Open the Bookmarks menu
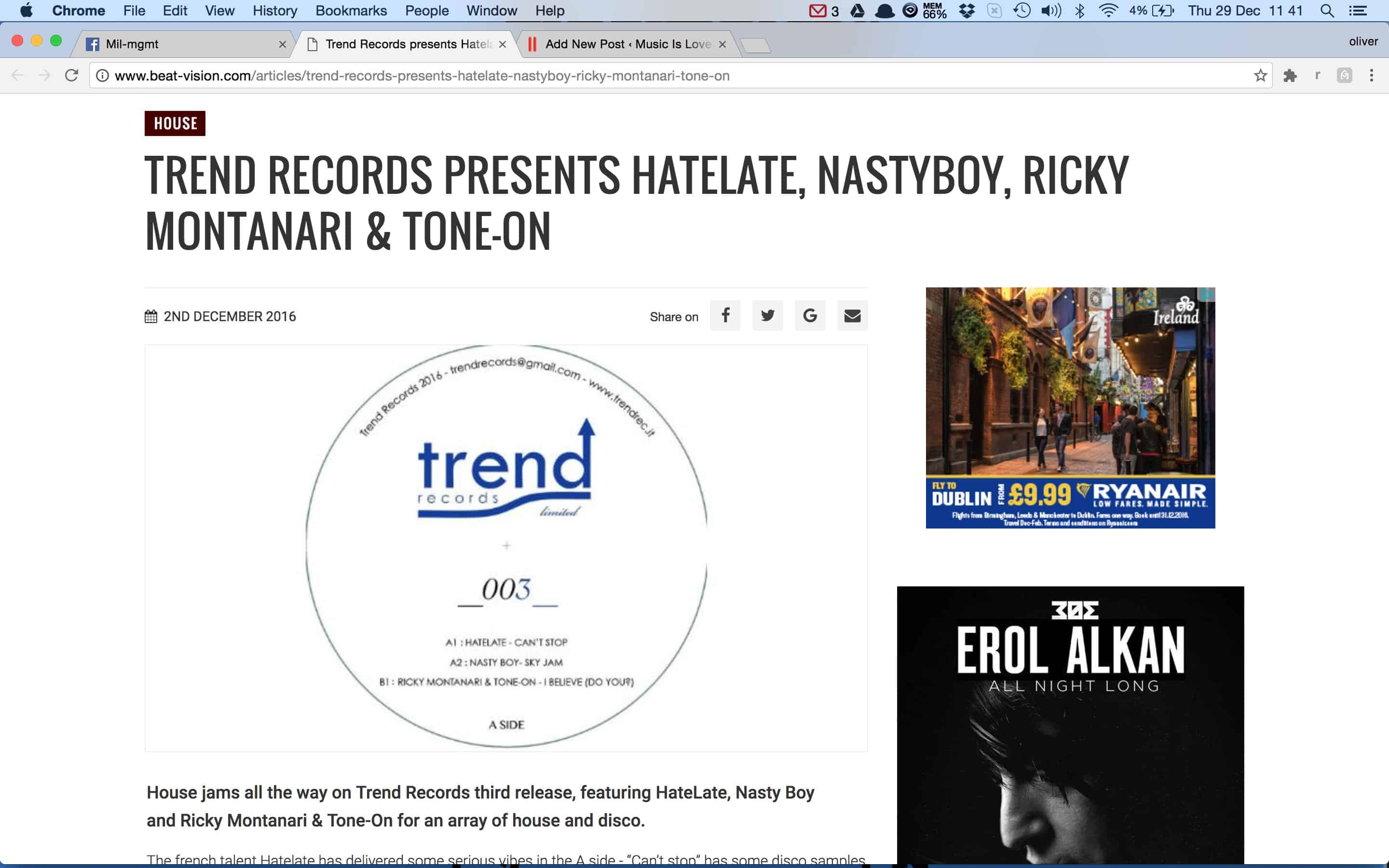Image resolution: width=1389 pixels, height=868 pixels. point(351,10)
